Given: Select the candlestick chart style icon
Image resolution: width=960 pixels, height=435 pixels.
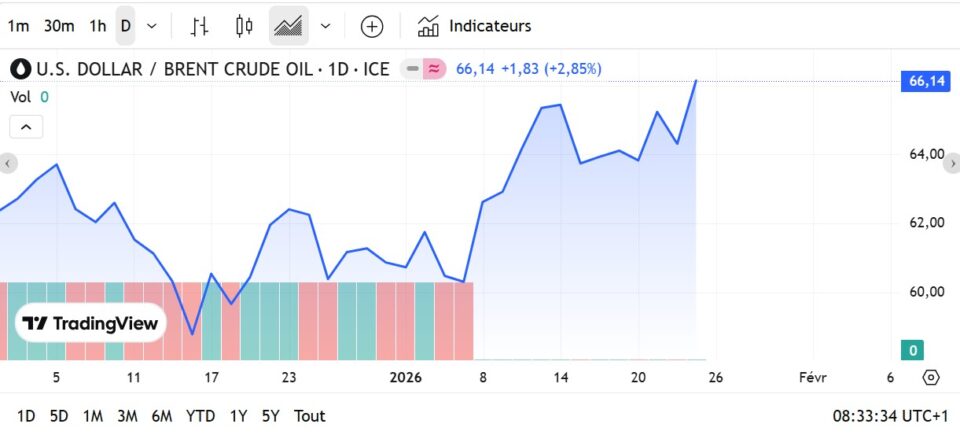Looking at the screenshot, I should pos(244,26).
